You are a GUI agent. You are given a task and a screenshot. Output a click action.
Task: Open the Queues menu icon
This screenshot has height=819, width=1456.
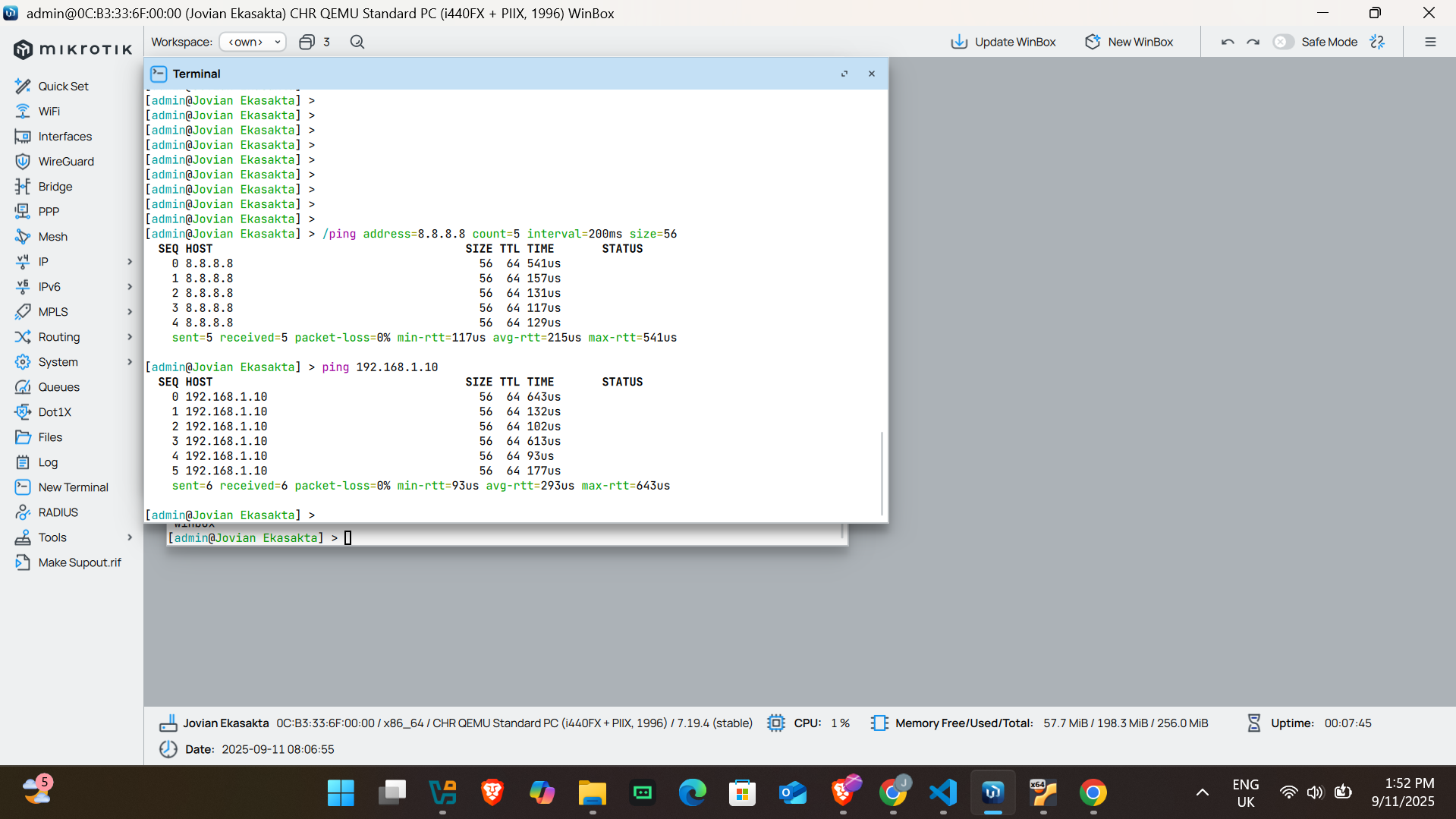pyautogui.click(x=23, y=386)
